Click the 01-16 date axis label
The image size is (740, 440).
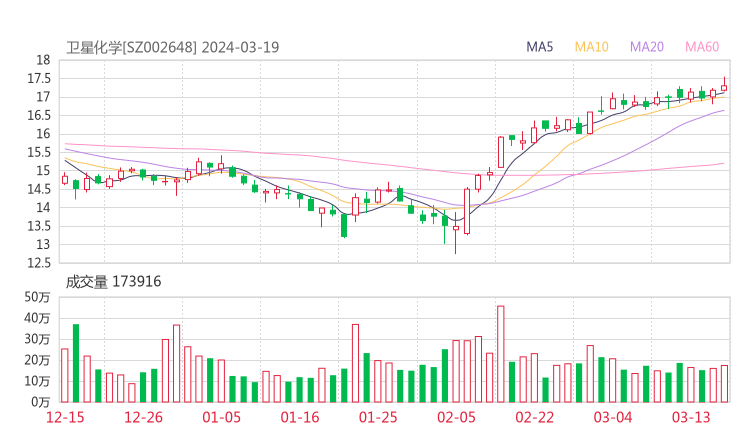tap(300, 417)
